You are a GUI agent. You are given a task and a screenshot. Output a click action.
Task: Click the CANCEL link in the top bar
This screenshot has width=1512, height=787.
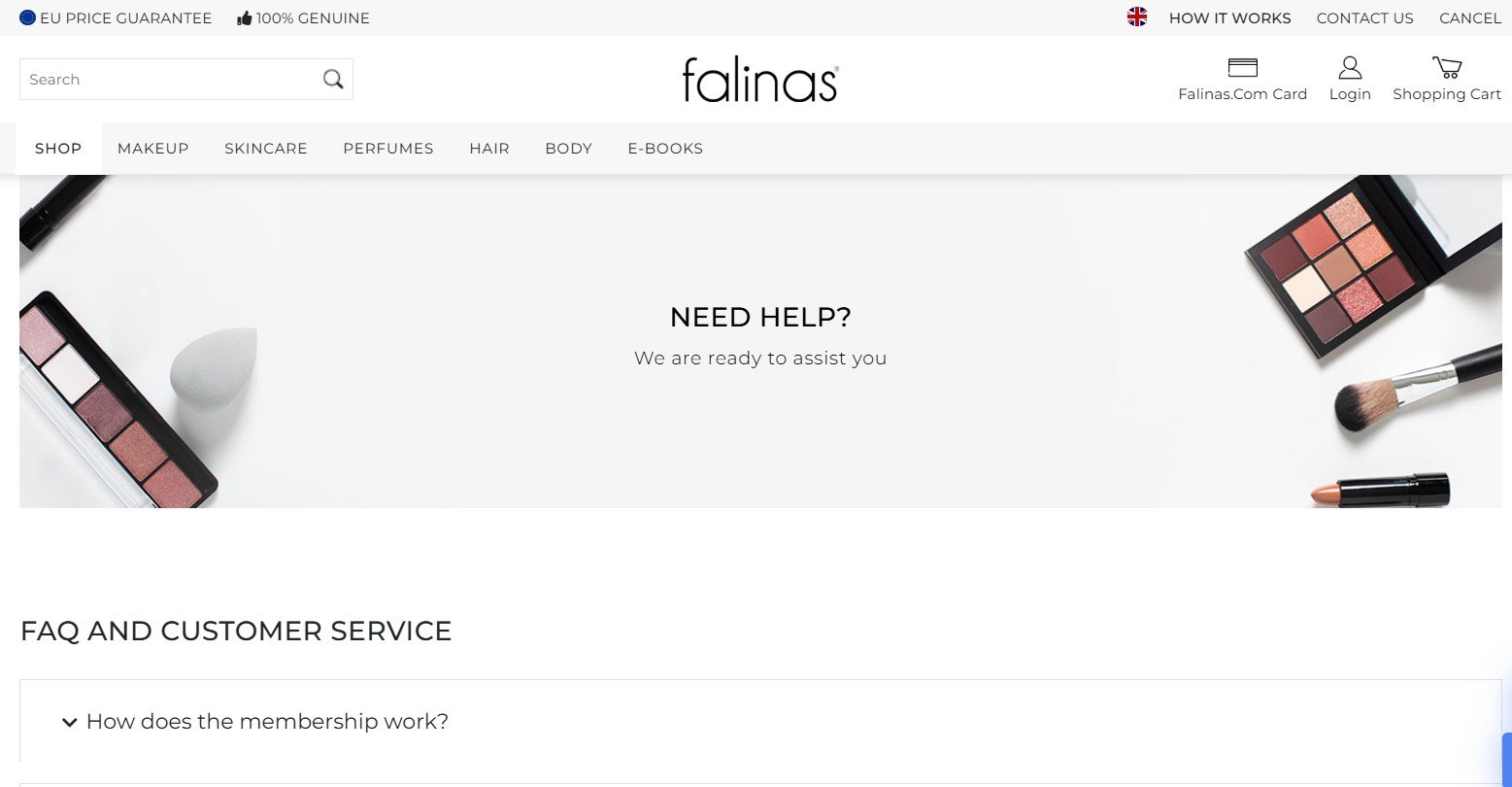1468,17
